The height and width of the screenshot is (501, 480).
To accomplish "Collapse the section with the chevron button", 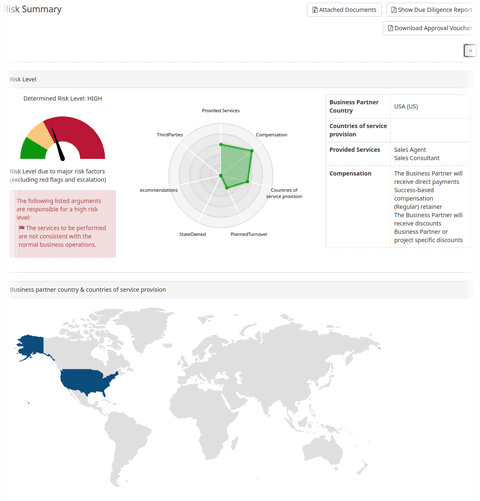I will pyautogui.click(x=470, y=51).
